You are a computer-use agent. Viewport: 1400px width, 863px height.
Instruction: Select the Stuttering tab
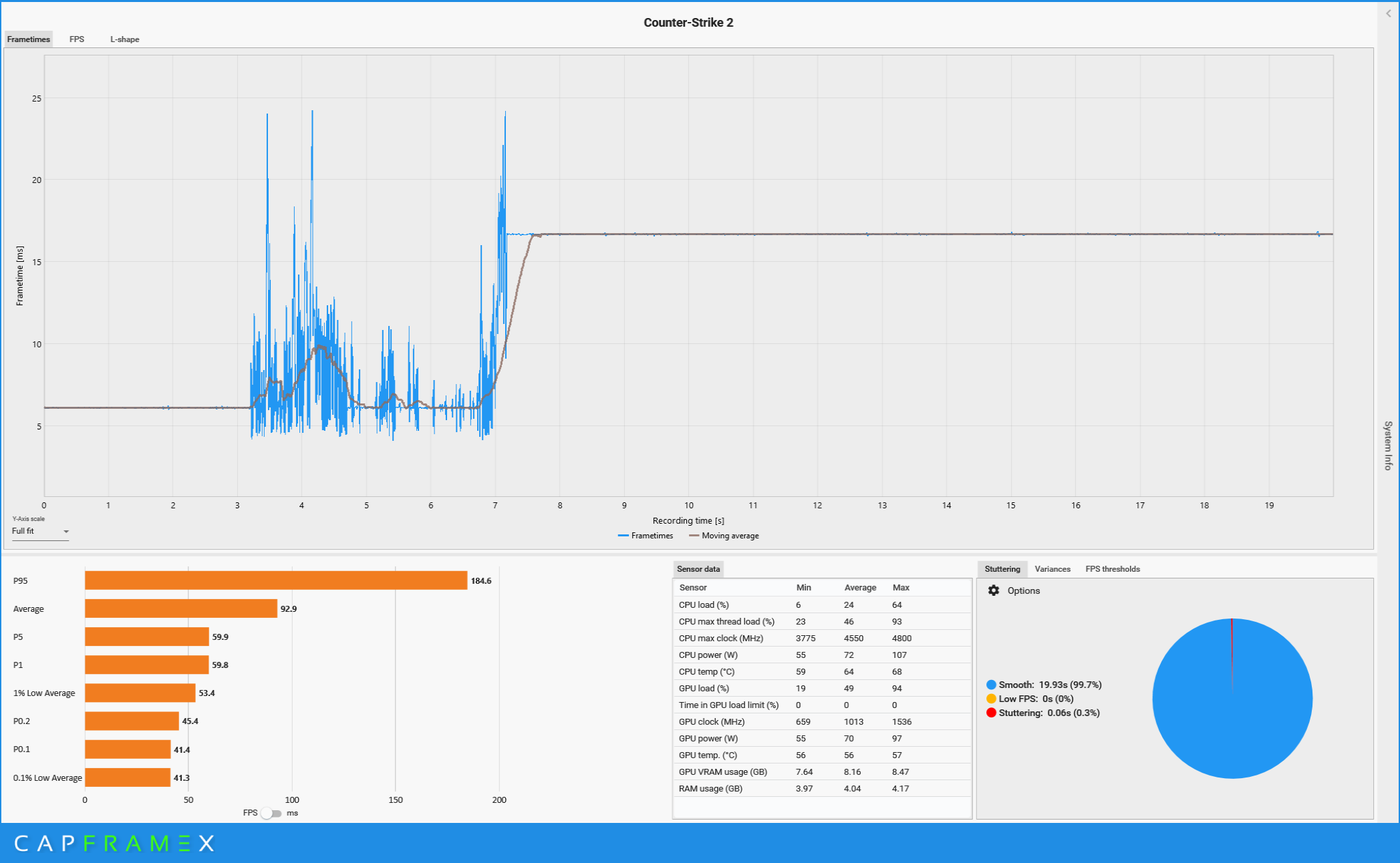pyautogui.click(x=1002, y=569)
